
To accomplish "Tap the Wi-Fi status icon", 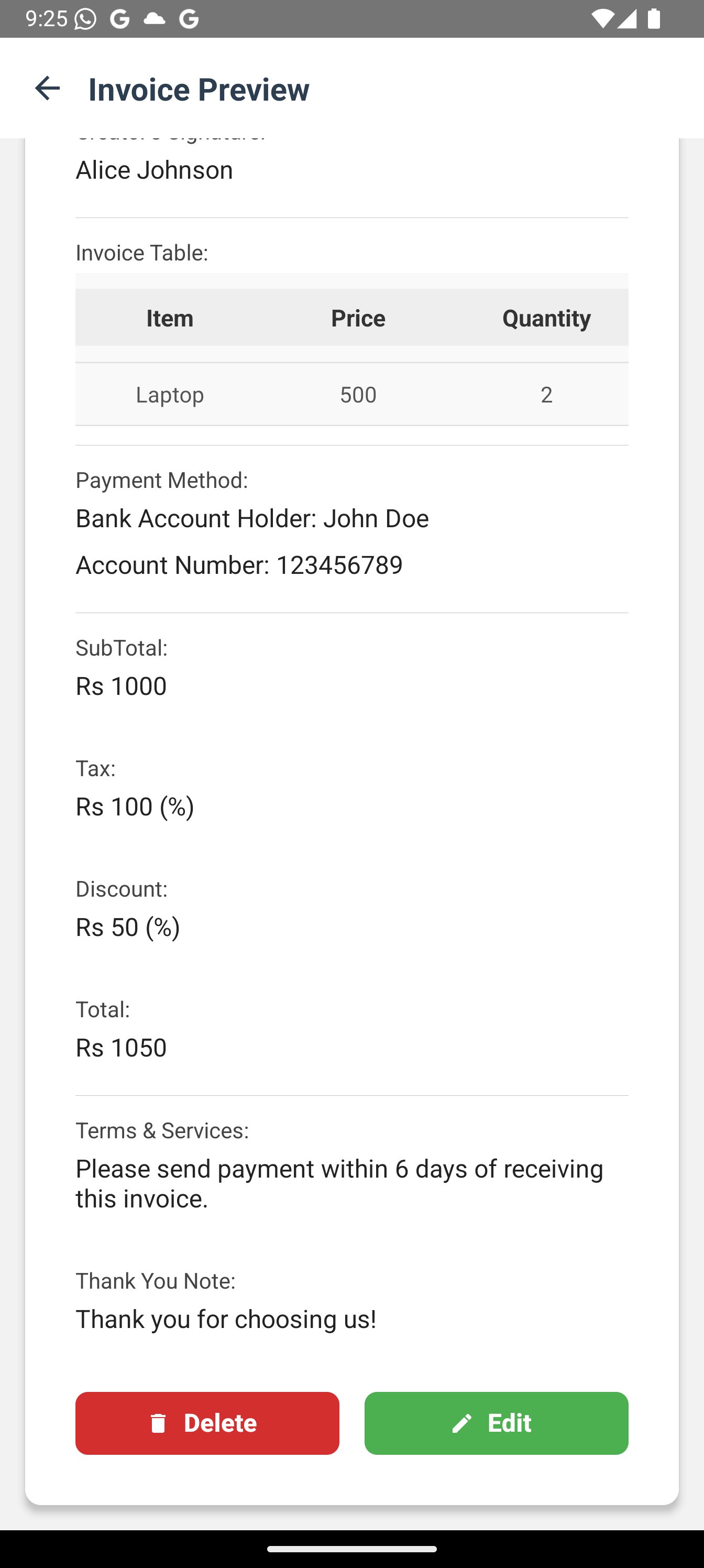I will click(x=601, y=19).
